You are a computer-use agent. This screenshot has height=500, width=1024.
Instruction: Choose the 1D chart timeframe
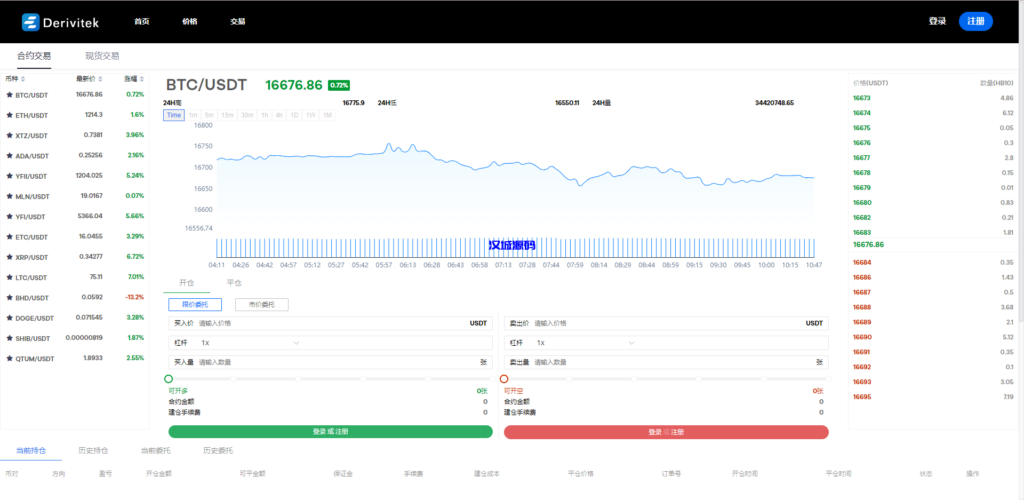coord(294,115)
